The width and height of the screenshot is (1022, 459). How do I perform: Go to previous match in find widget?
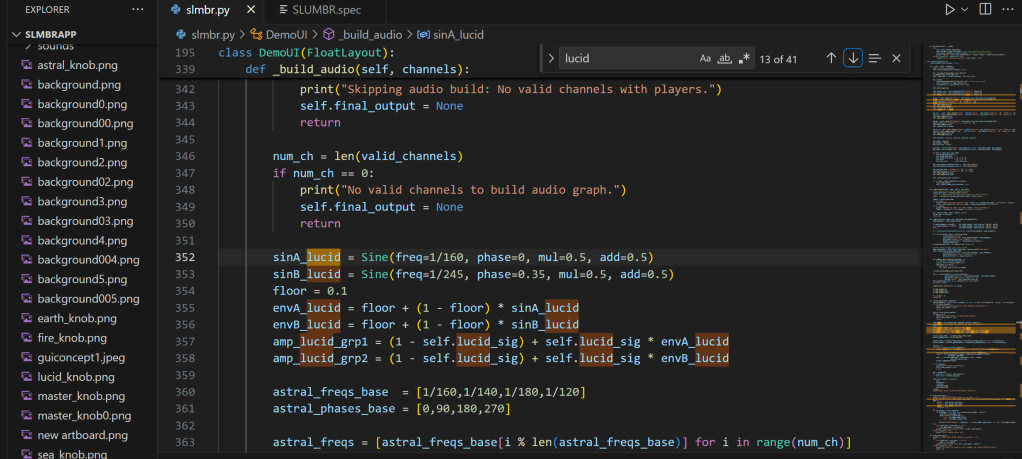[x=830, y=58]
